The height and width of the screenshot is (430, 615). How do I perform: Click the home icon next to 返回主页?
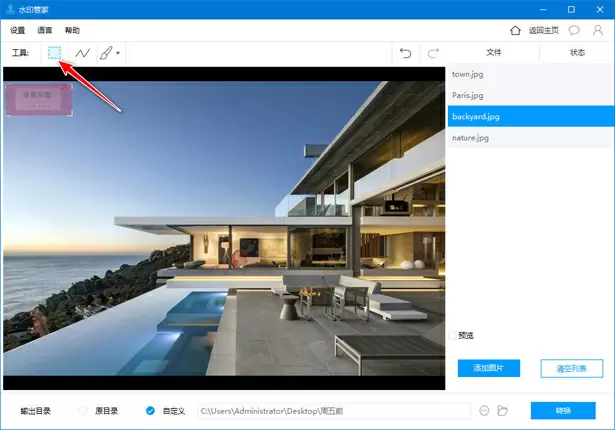click(x=515, y=30)
